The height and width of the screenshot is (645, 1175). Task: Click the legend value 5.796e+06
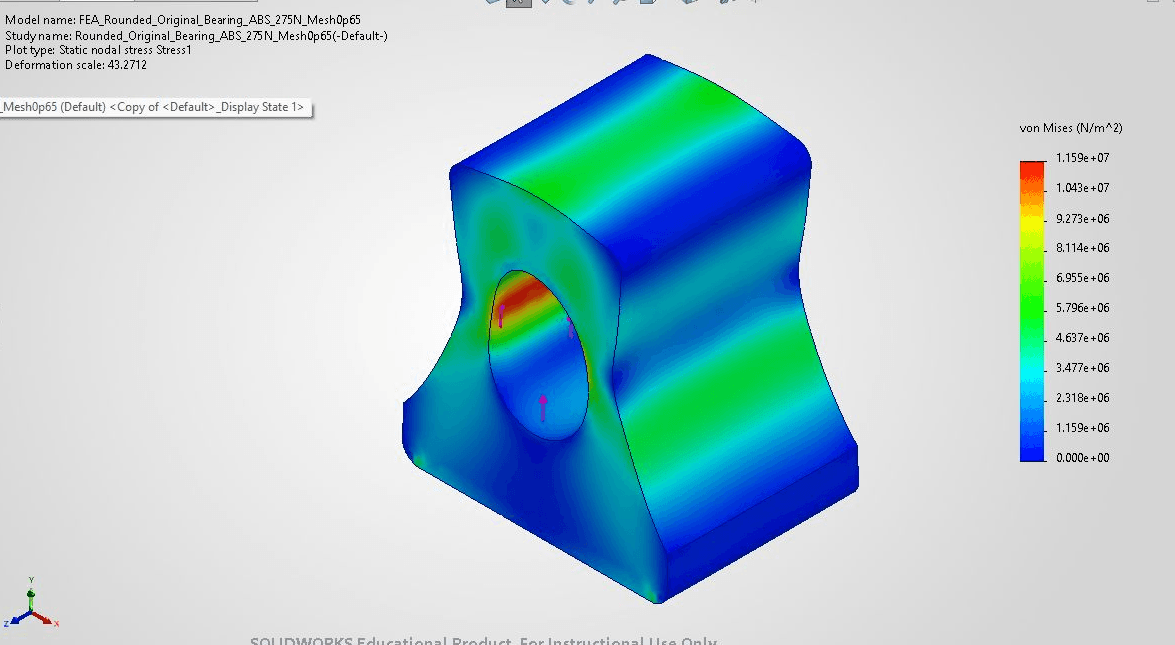1082,308
